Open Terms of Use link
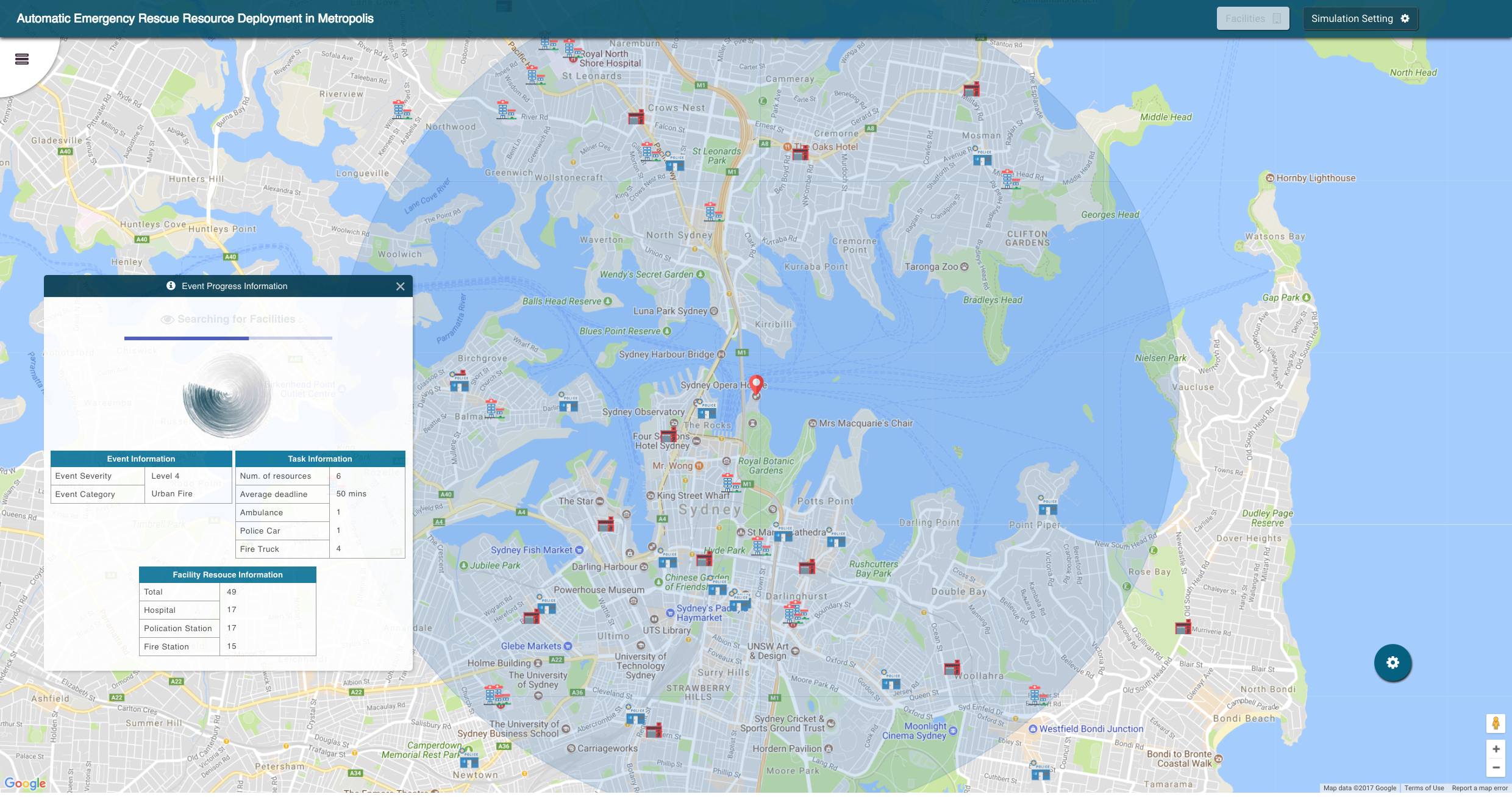Screen dimensions: 1512x797 click(x=1424, y=788)
